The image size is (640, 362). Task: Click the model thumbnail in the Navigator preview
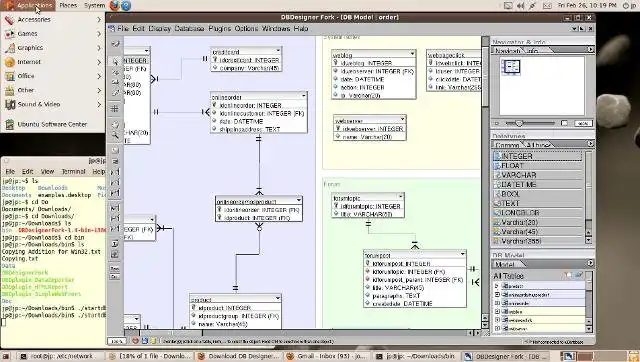tap(511, 67)
